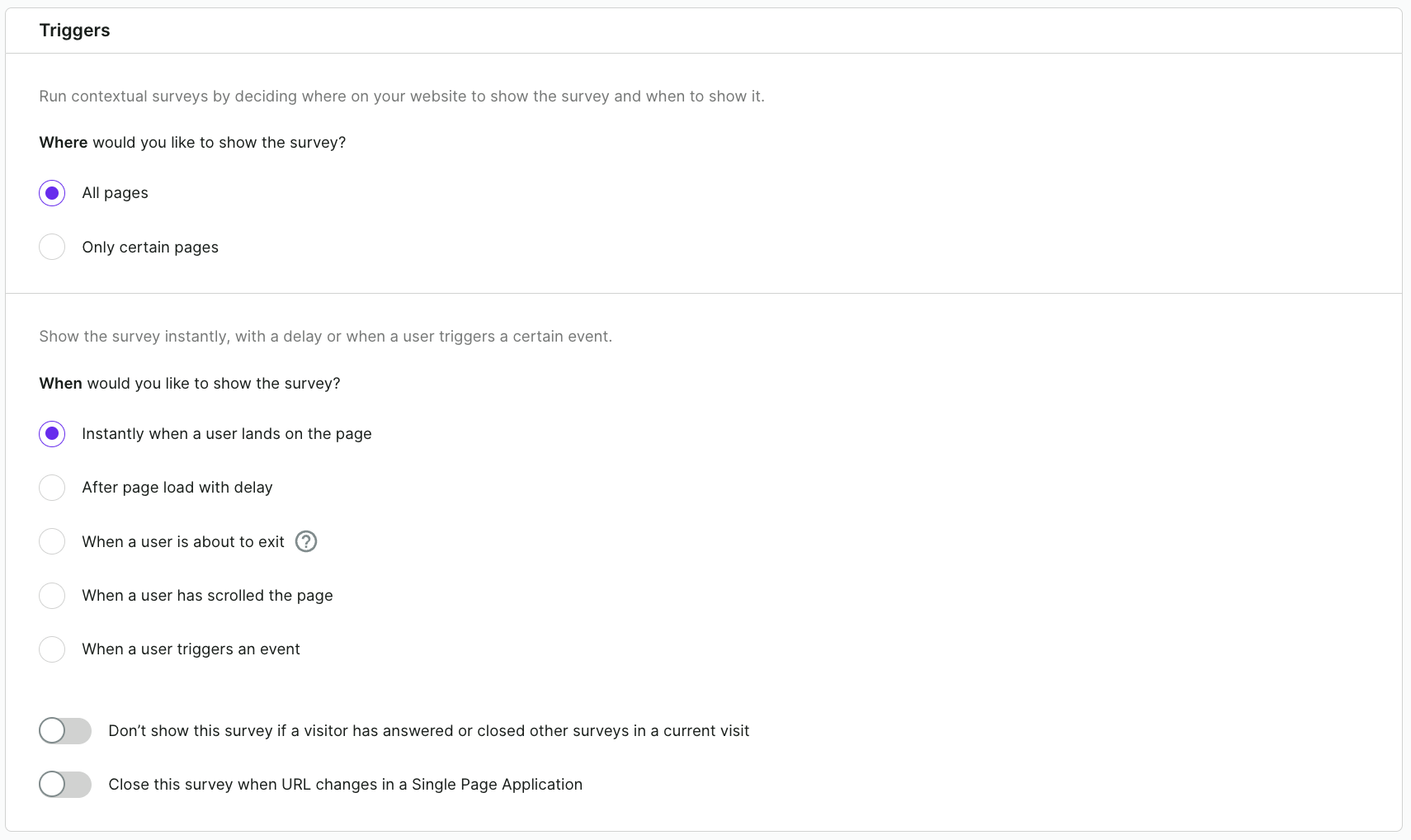
Task: Click the 'Where would you like to show' heading
Action: coord(192,143)
